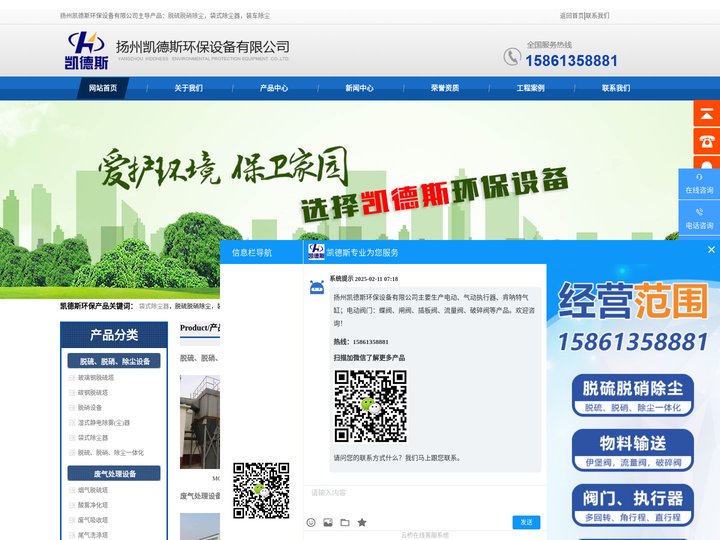The image size is (720, 540).
Task: Click the 袋式除尘器 keyword link below the banner
Action: (154, 306)
